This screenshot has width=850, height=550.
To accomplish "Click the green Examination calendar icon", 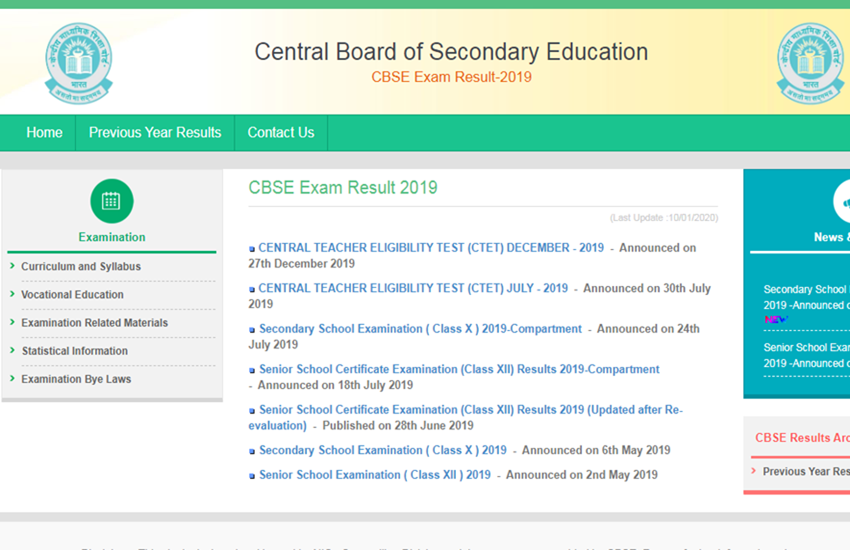I will (111, 201).
